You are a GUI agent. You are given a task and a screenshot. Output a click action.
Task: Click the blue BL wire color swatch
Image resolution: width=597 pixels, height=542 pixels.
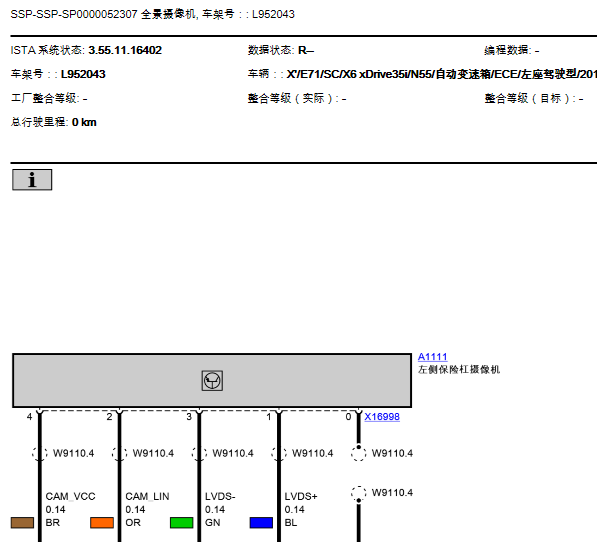[x=261, y=523]
